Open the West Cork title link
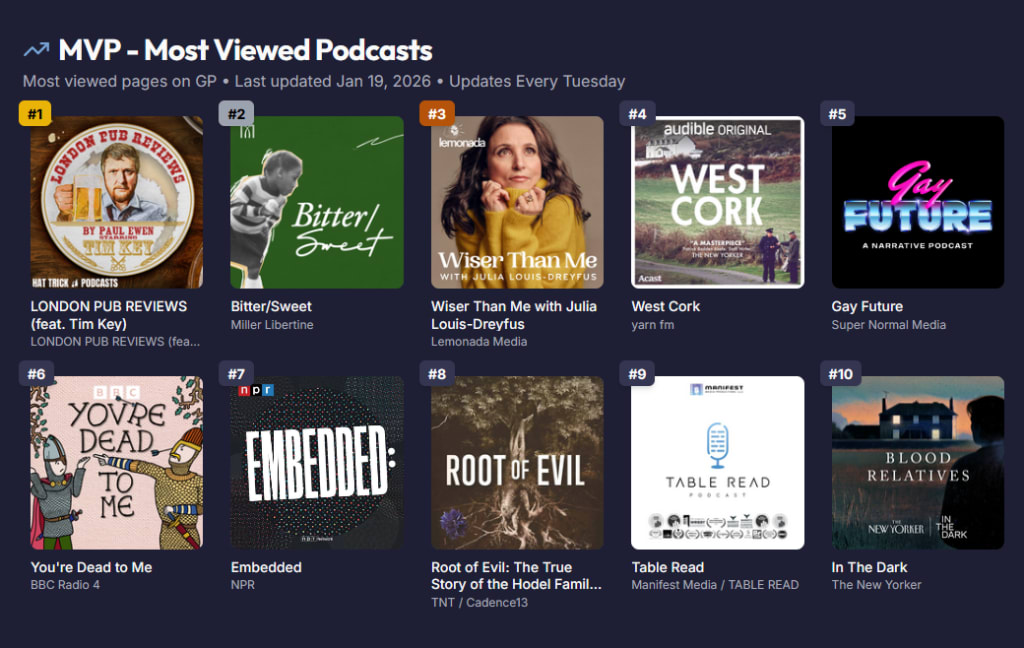The width and height of the screenshot is (1024, 648). pos(665,306)
